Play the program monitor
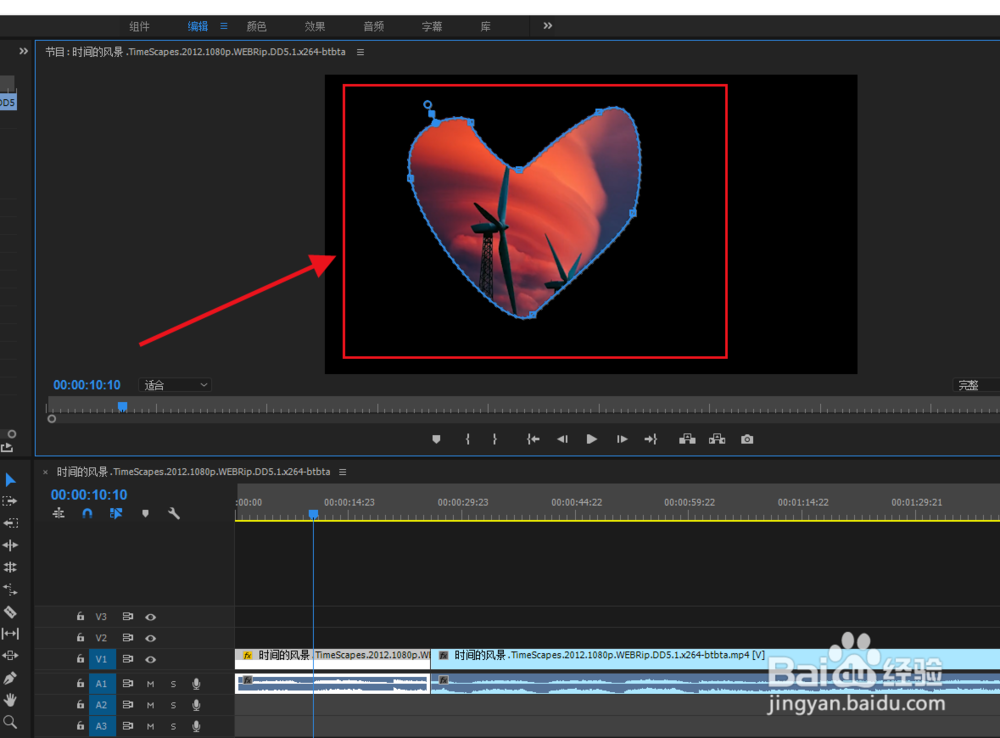1000x738 pixels. tap(591, 439)
